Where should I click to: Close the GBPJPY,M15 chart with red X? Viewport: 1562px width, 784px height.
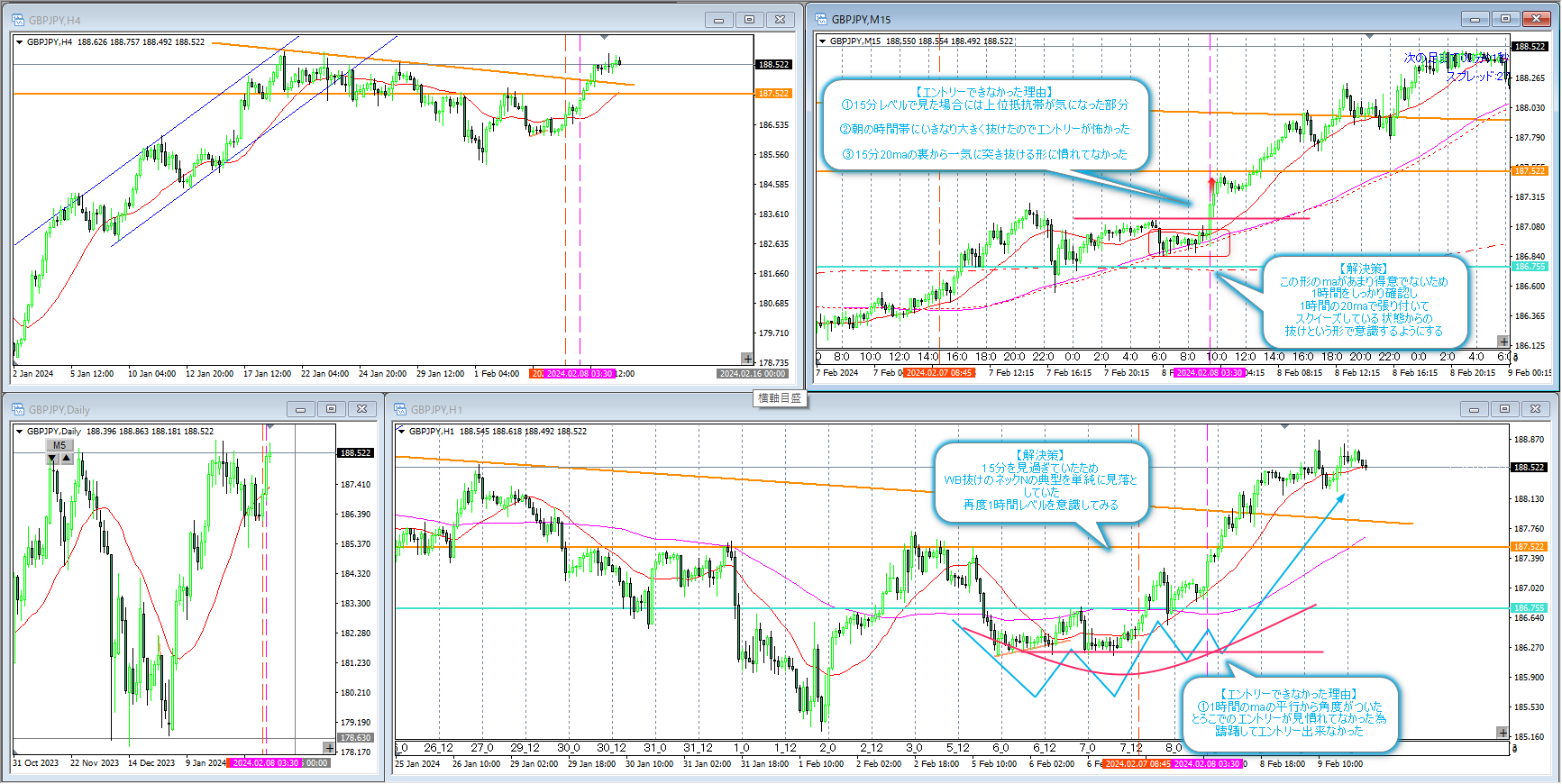(1536, 19)
